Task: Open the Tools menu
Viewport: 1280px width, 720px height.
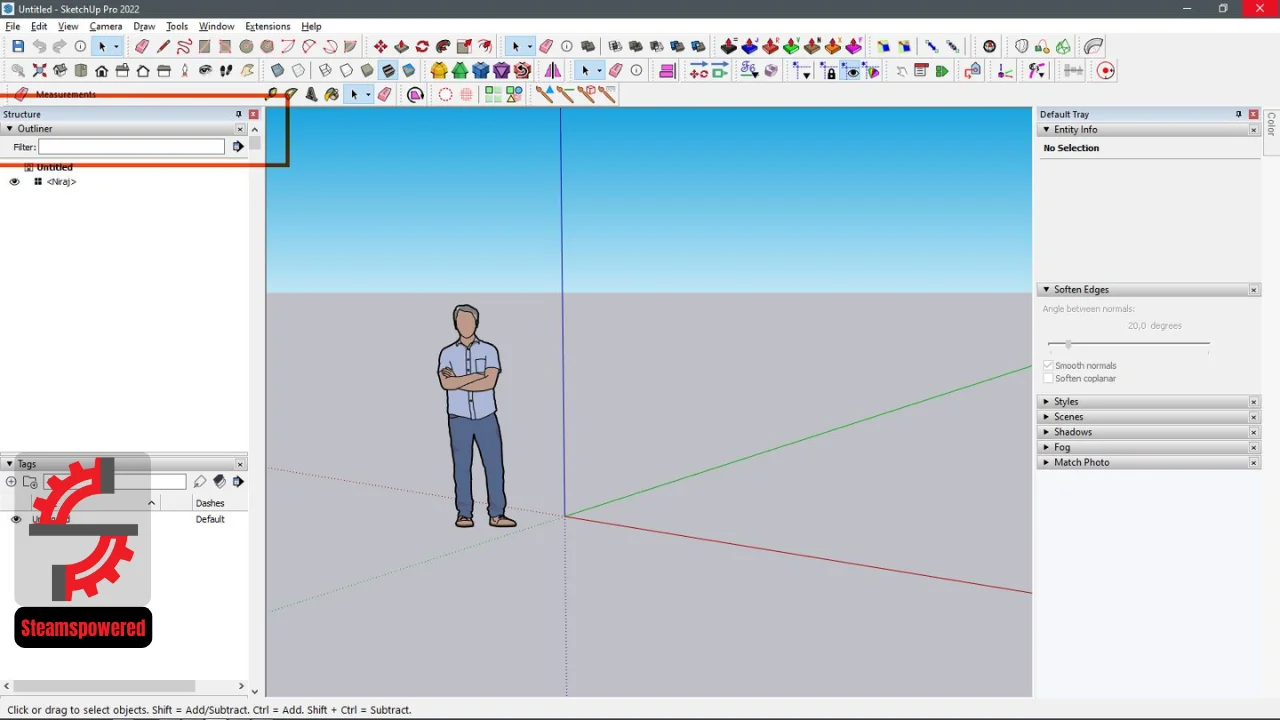Action: (177, 26)
